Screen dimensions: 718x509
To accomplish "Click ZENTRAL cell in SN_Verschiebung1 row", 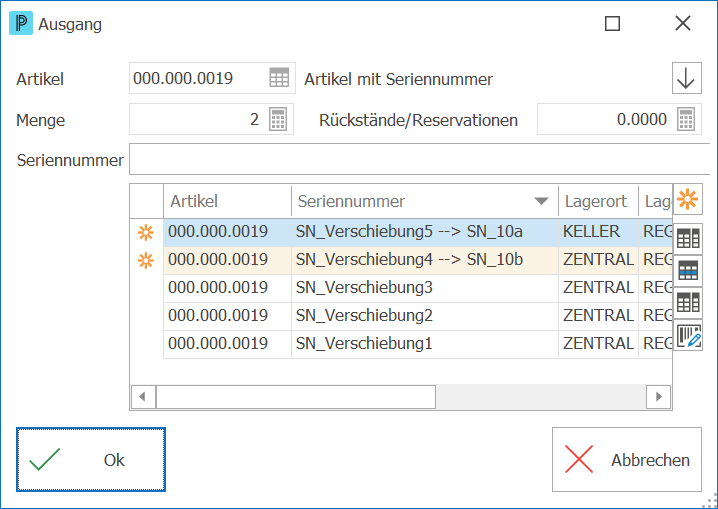I will pos(598,344).
